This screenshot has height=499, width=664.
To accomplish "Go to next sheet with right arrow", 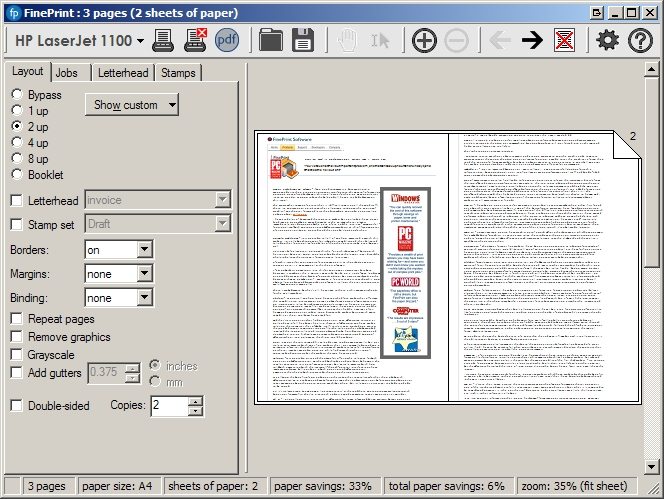I will (x=532, y=41).
